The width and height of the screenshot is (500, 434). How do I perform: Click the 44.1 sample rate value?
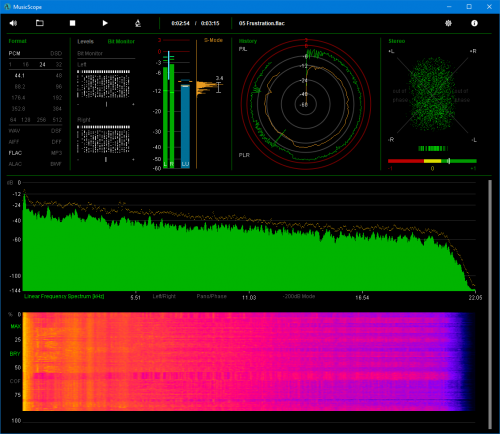tap(19, 76)
